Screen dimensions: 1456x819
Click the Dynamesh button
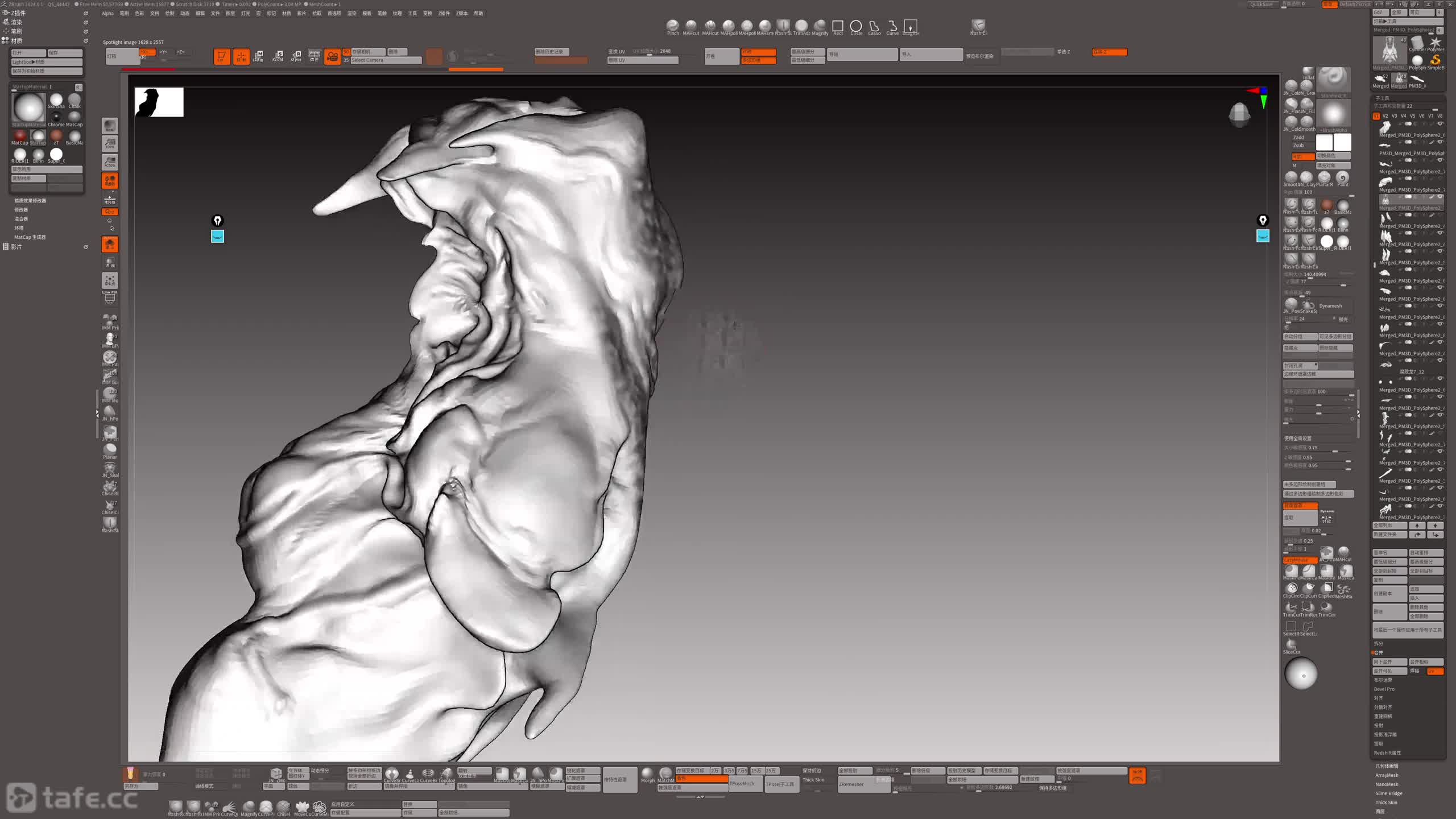1330,305
